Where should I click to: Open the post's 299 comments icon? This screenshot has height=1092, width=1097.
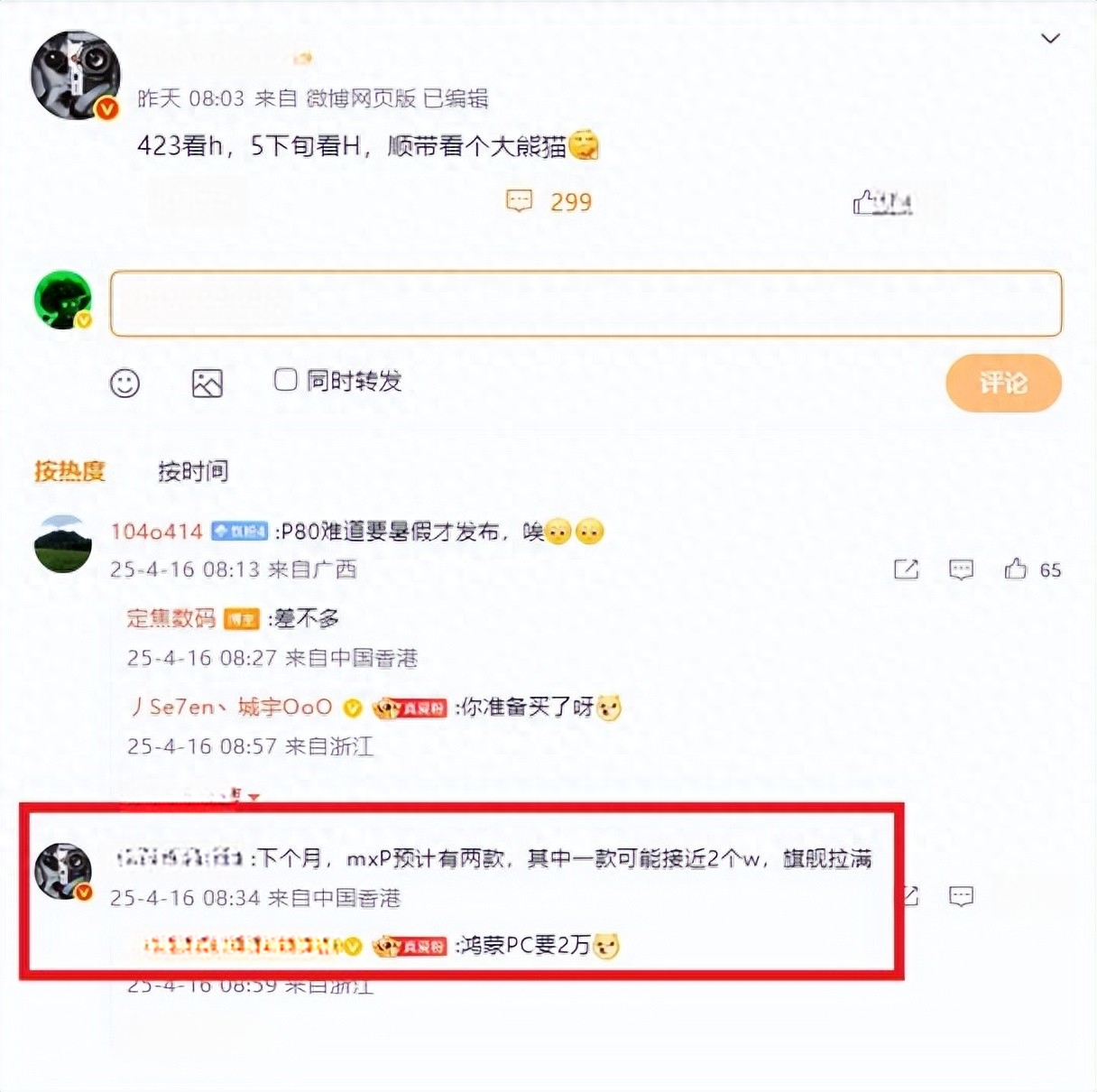pyautogui.click(x=520, y=200)
